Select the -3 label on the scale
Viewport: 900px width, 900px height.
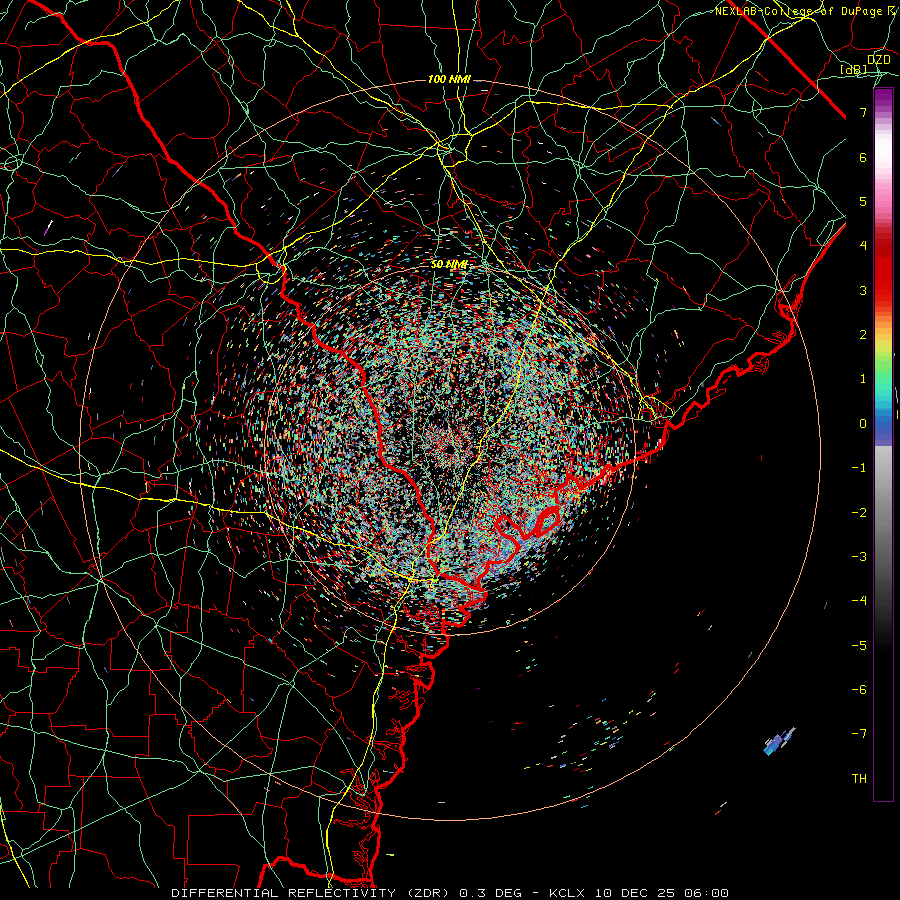(x=859, y=557)
